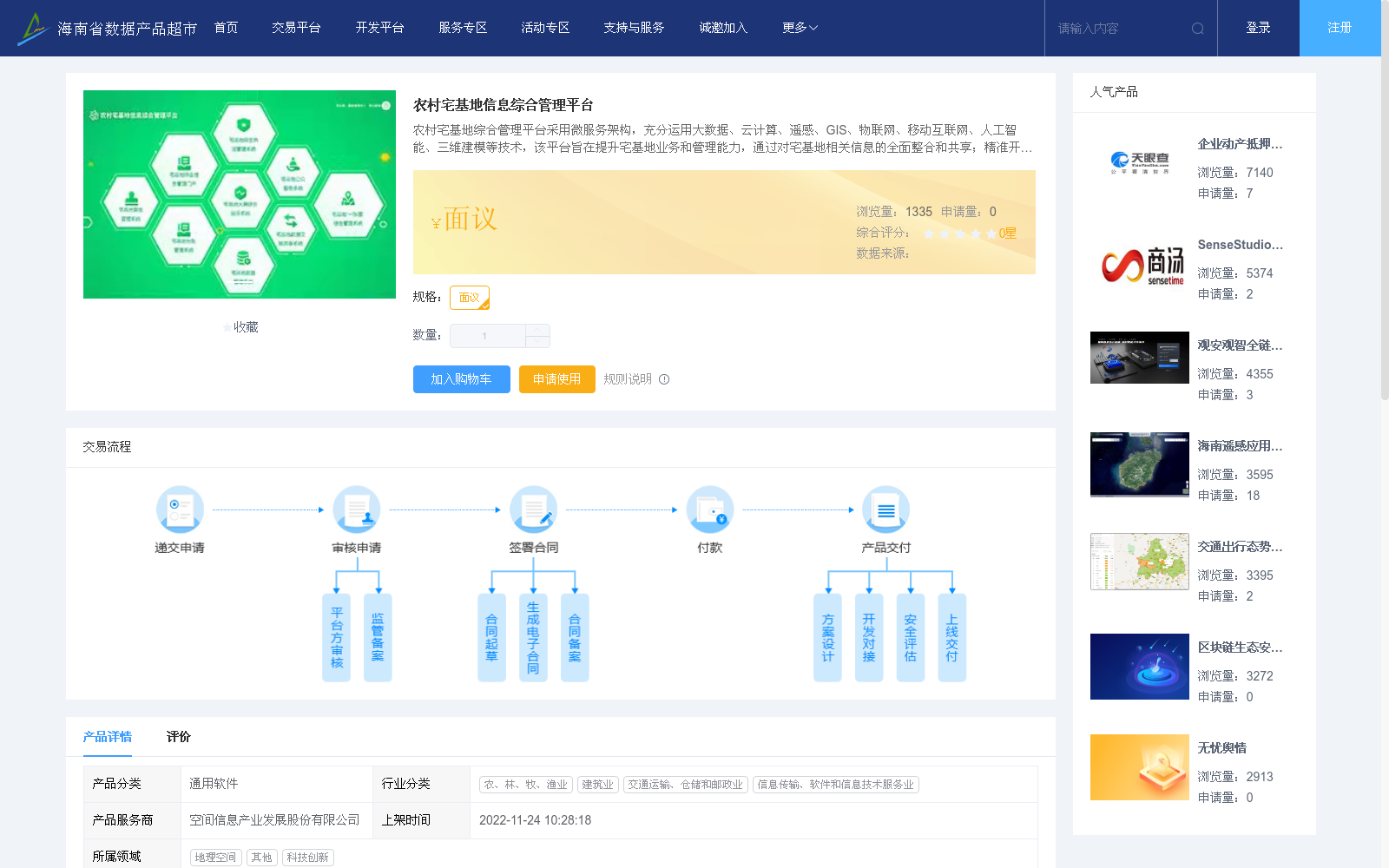The height and width of the screenshot is (868, 1389).
Task: Click the 登录 button
Action: click(x=1258, y=28)
